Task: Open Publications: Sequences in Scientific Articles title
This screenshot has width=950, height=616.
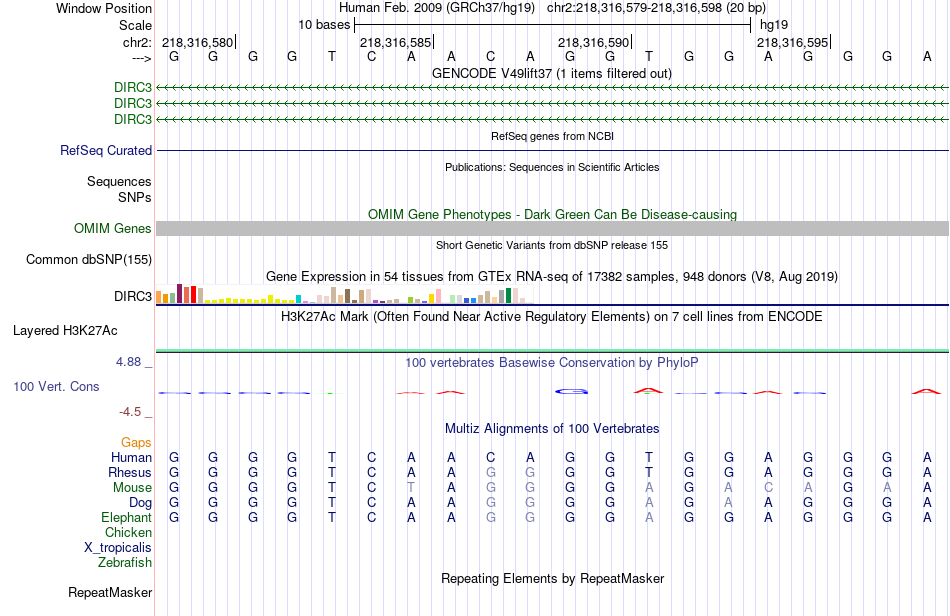Action: 552,167
